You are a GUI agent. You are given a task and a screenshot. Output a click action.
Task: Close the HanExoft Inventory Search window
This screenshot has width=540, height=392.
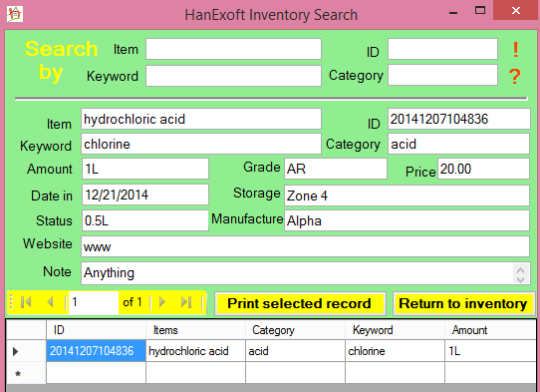516,10
